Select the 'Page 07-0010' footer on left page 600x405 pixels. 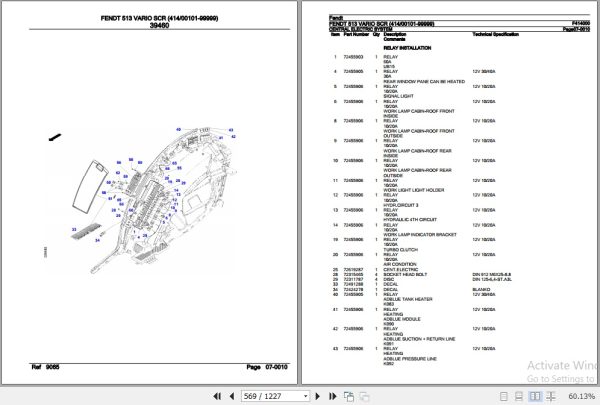click(x=267, y=367)
